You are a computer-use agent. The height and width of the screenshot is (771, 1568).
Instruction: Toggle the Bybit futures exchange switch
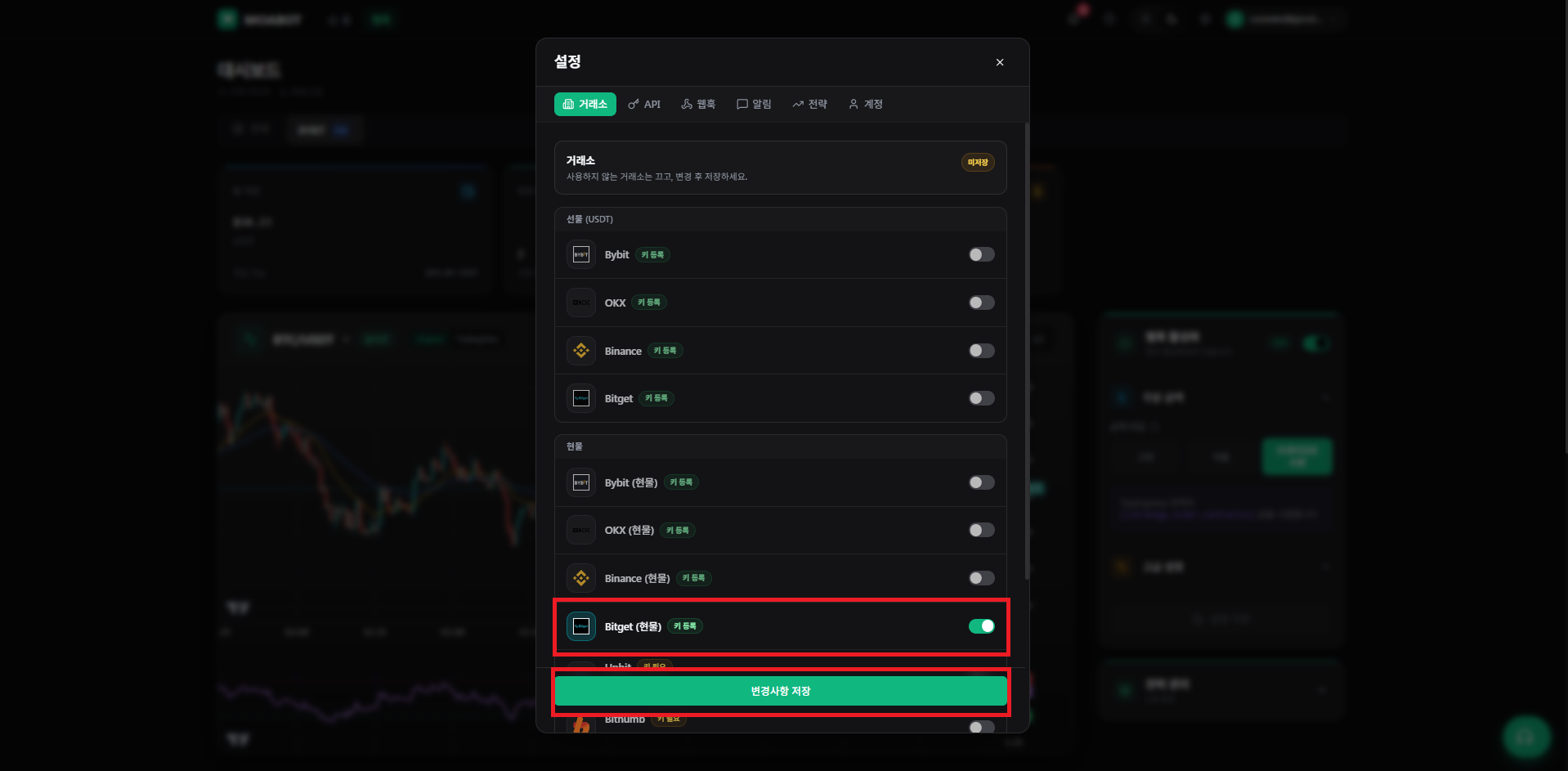coord(981,255)
